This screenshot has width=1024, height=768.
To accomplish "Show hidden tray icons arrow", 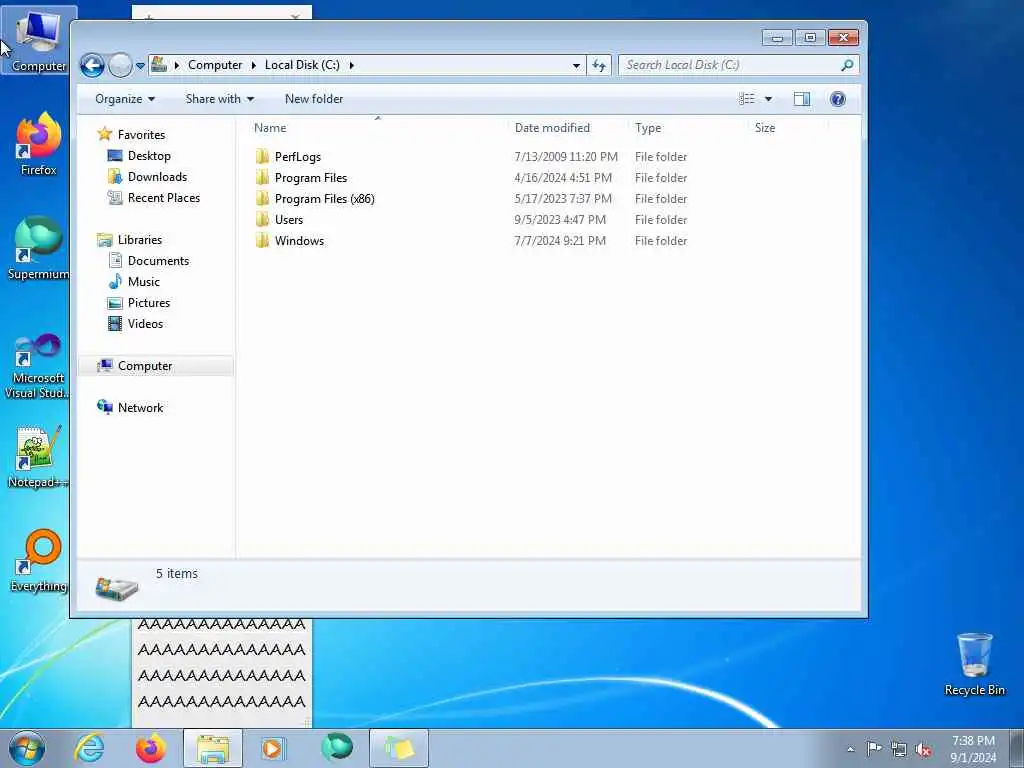I will point(850,749).
